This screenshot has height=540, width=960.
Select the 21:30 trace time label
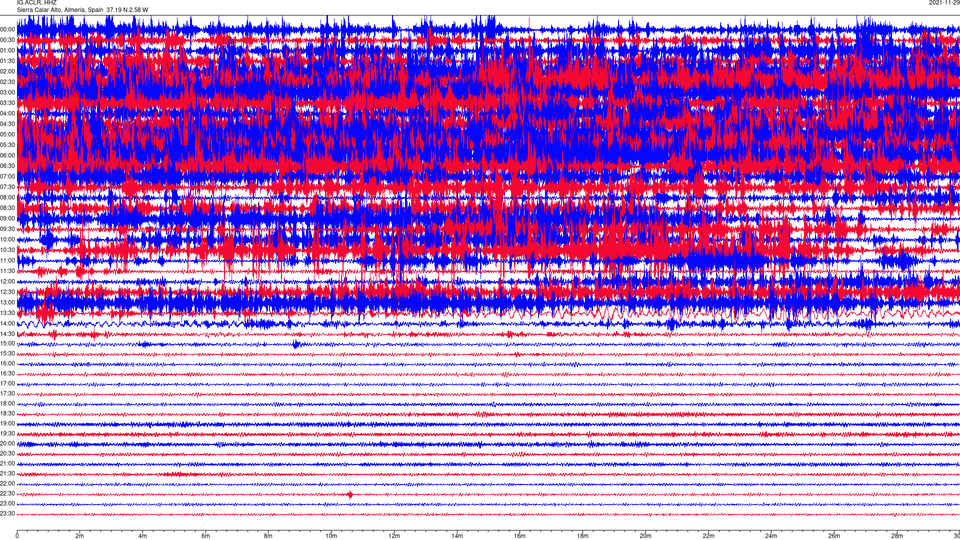coord(7,473)
